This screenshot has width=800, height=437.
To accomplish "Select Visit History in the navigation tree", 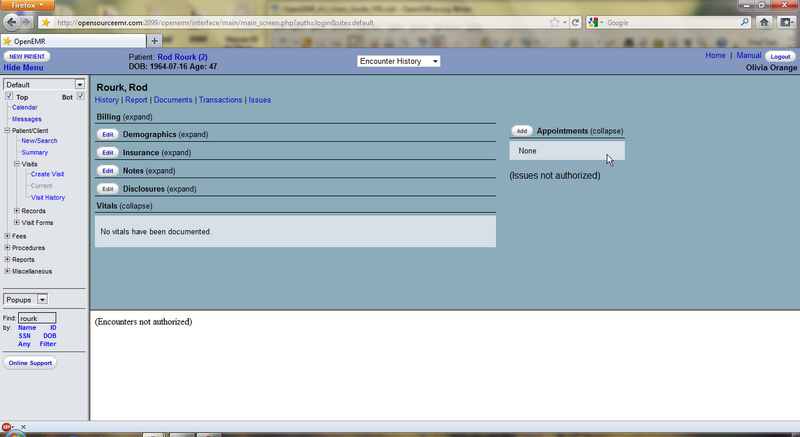I will pos(47,197).
